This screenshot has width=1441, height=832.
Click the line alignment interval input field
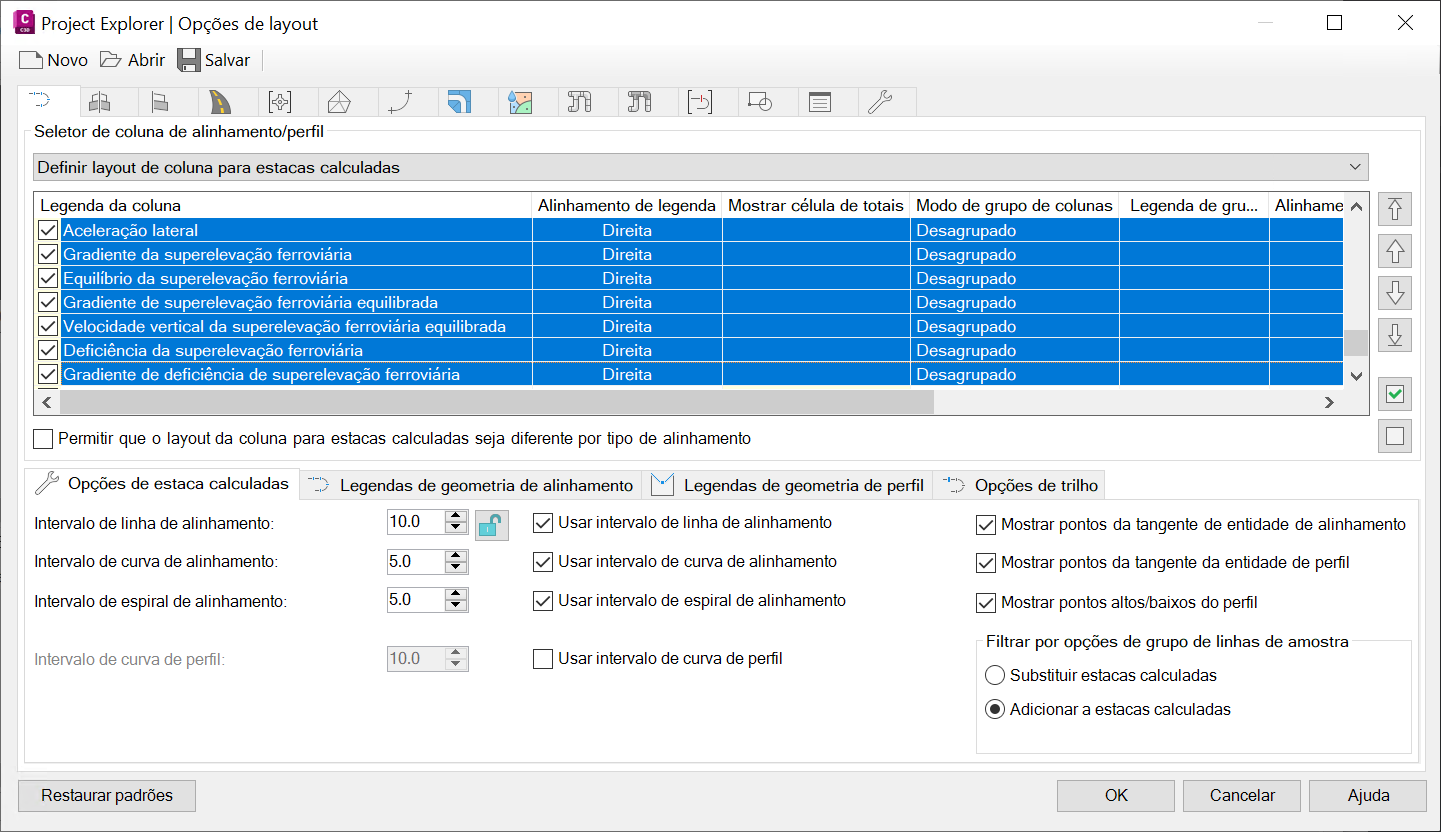[x=416, y=522]
